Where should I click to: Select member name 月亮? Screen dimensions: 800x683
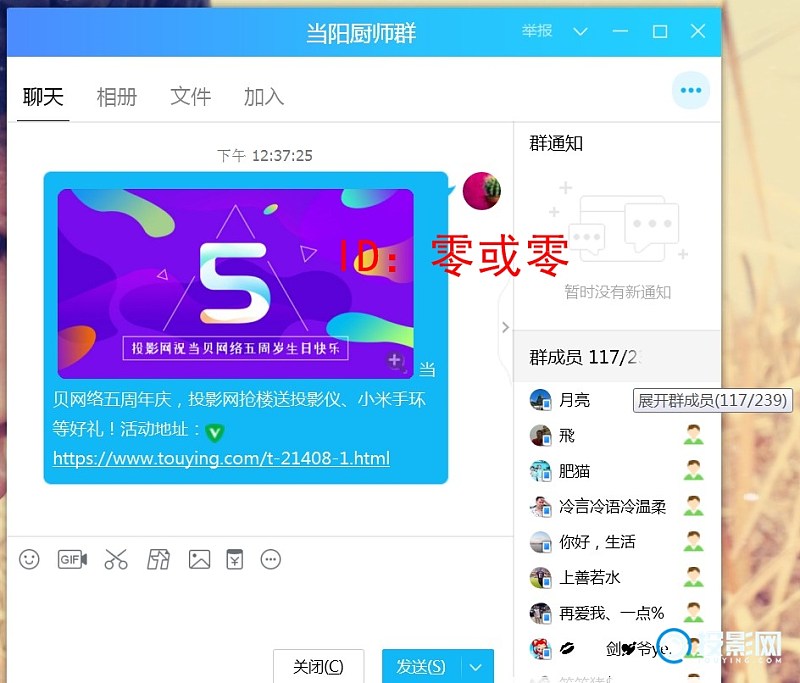(x=574, y=400)
